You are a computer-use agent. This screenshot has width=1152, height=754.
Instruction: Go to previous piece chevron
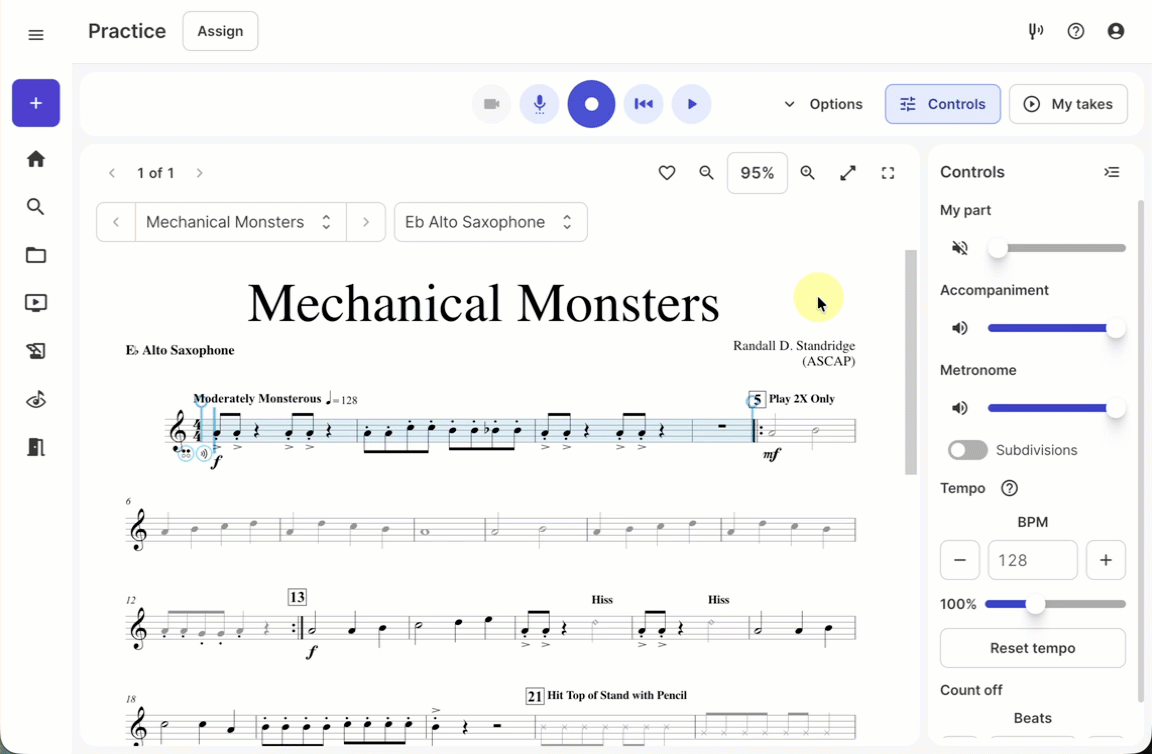point(116,222)
